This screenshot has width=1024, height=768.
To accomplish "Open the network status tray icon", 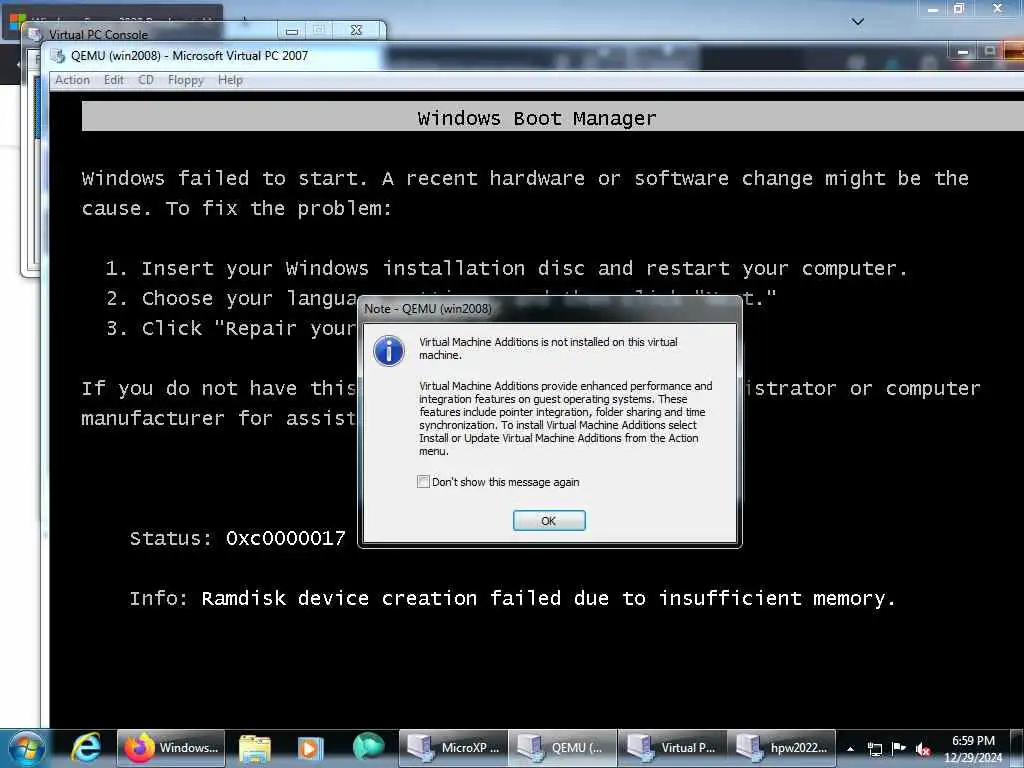I will pos(874,749).
